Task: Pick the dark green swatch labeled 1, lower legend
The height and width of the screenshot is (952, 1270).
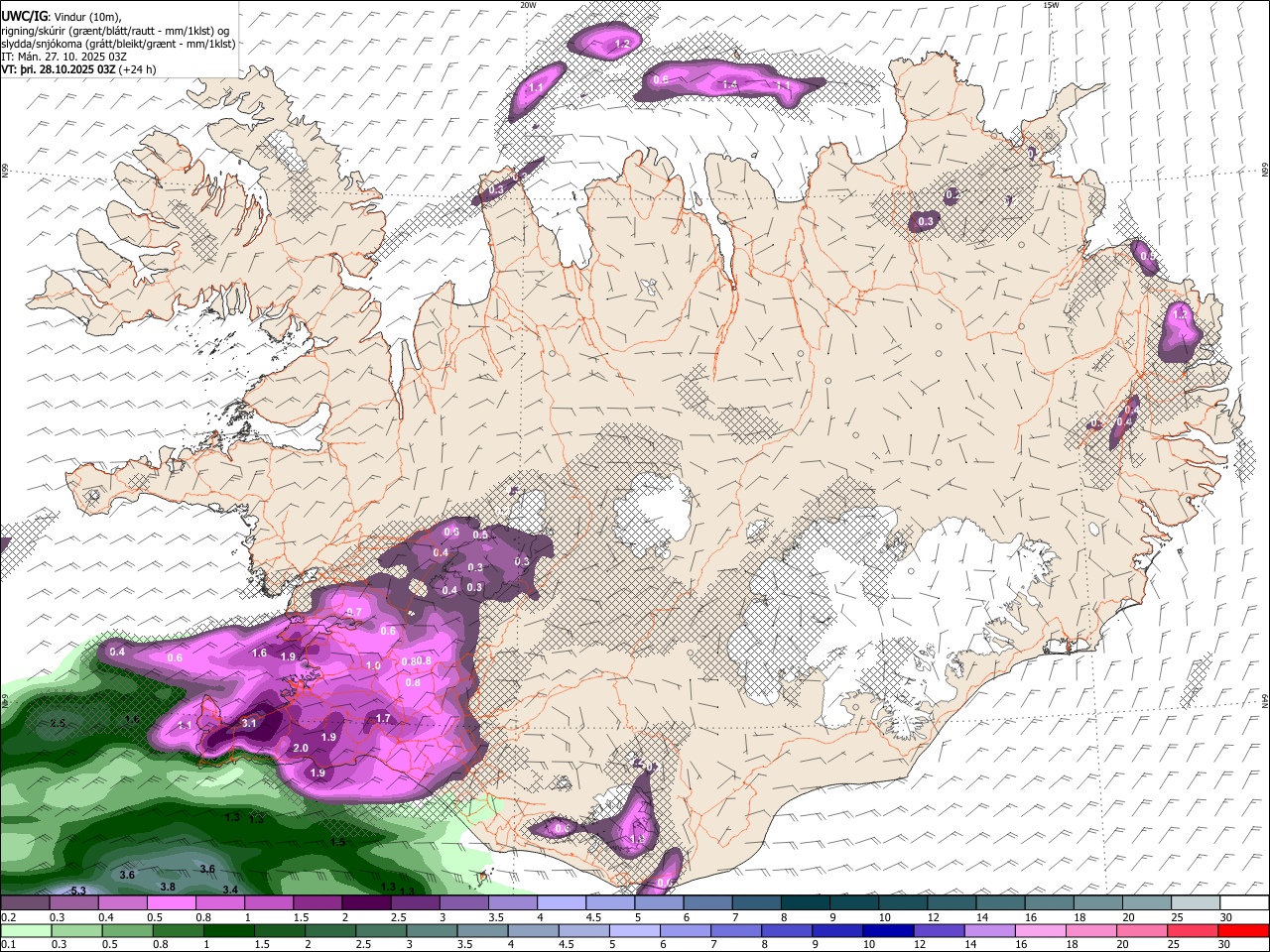Action: click(228, 930)
